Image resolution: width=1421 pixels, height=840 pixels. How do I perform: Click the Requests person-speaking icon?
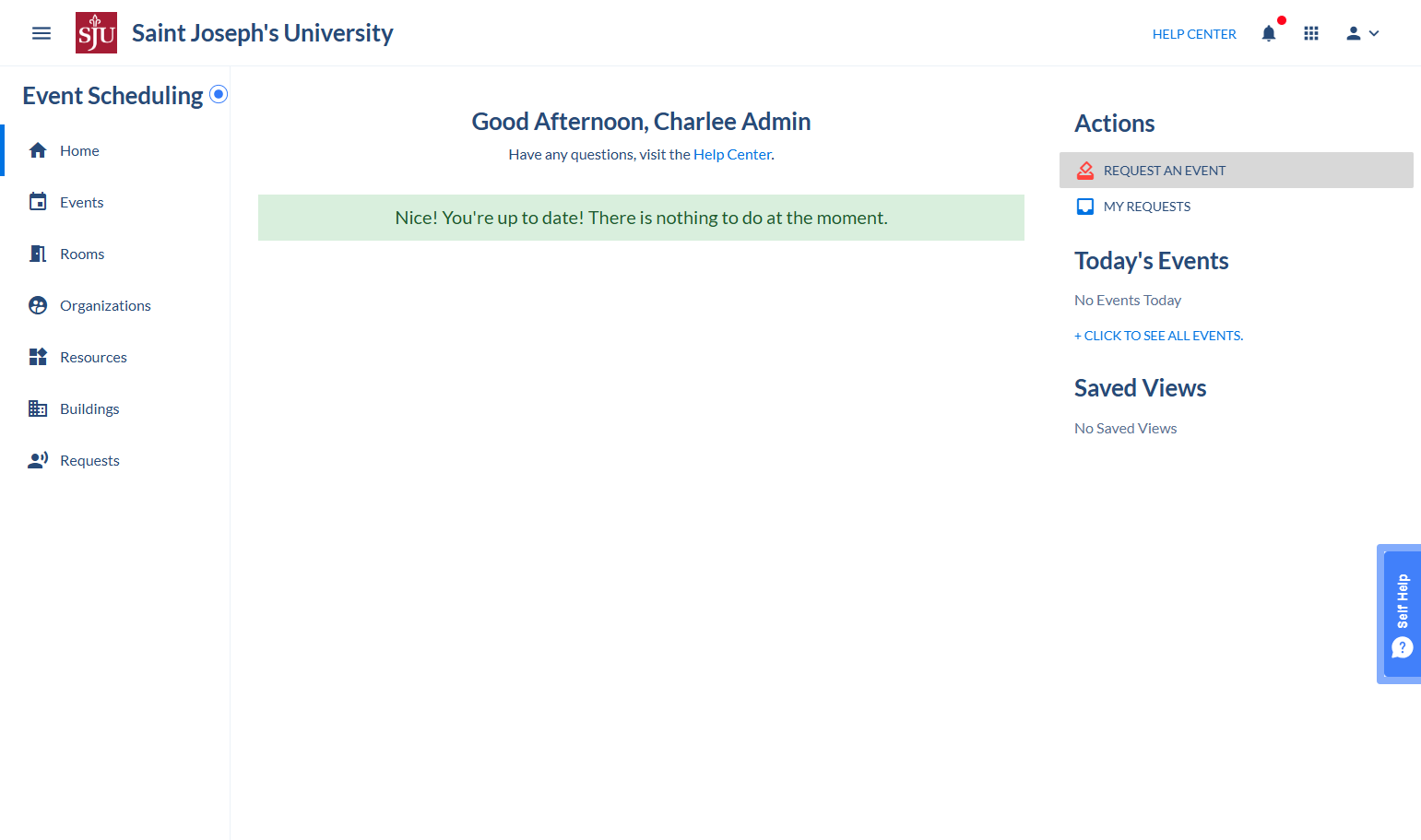pyautogui.click(x=38, y=460)
